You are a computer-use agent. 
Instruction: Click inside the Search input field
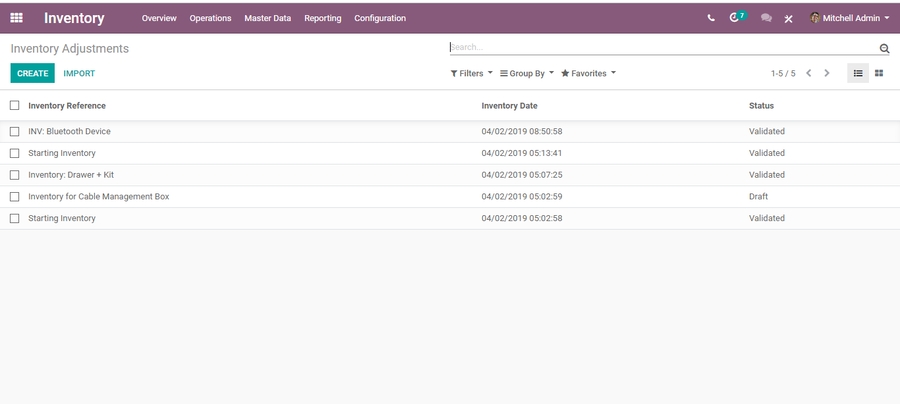point(660,47)
